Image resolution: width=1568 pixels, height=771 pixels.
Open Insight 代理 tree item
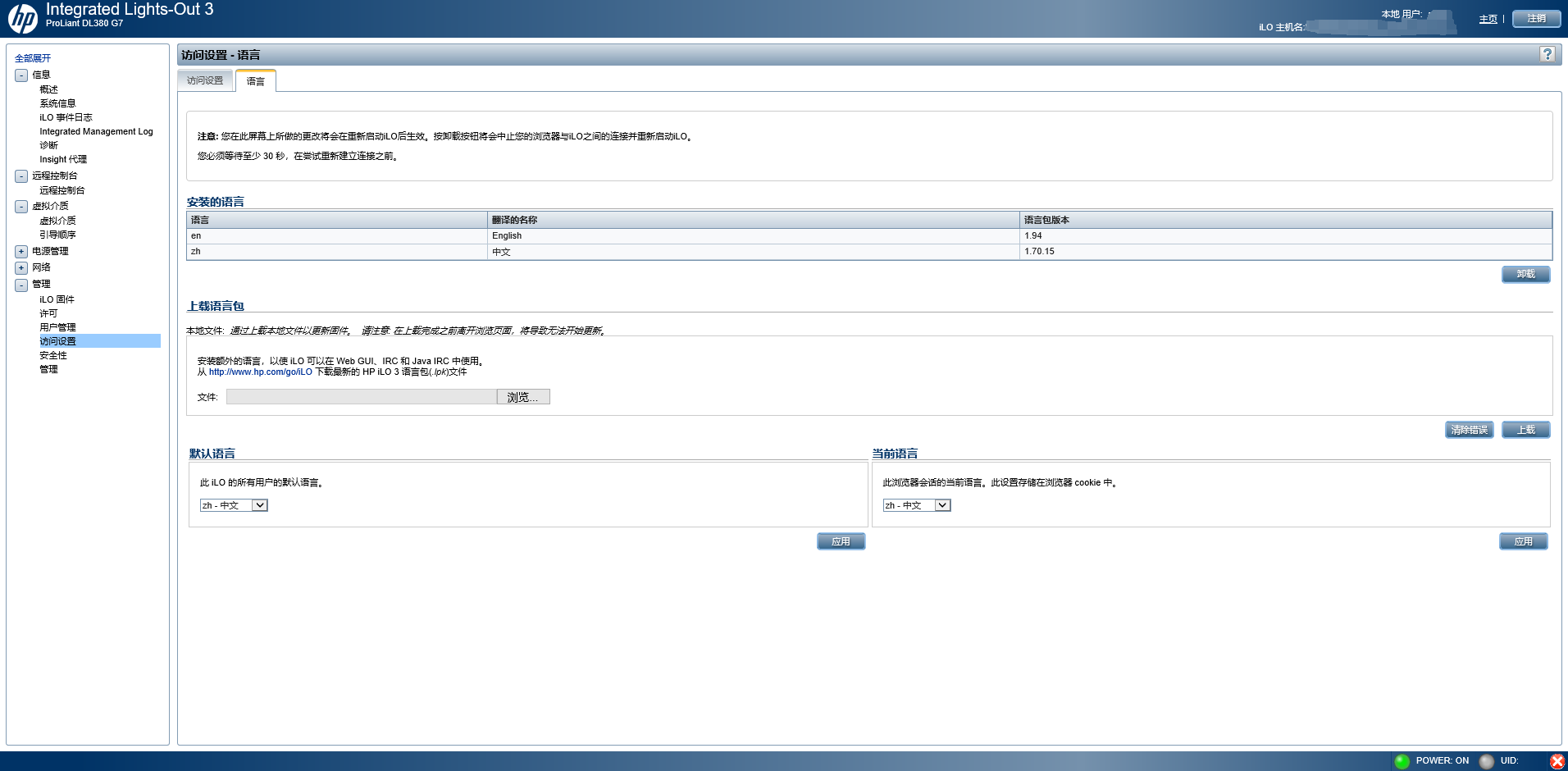[x=63, y=159]
